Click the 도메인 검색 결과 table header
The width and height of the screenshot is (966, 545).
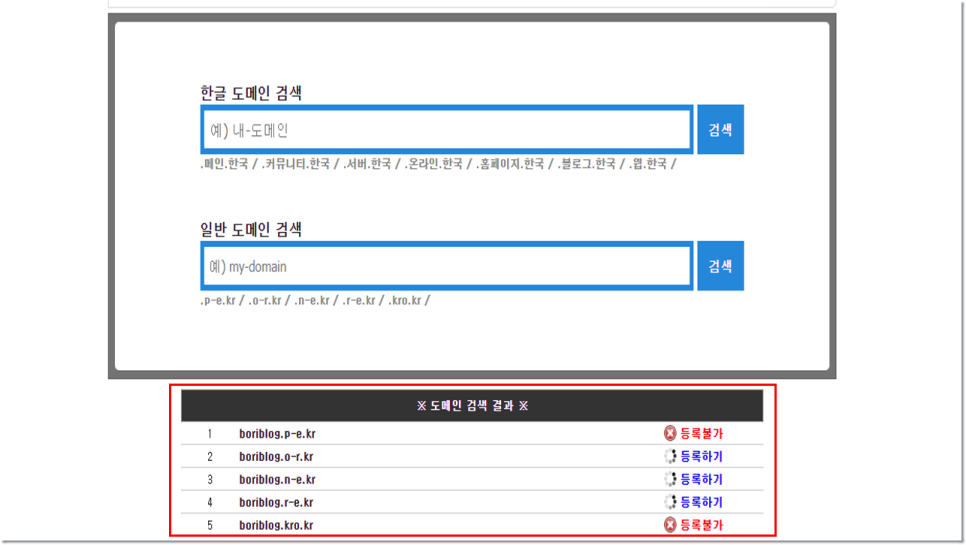(472, 405)
